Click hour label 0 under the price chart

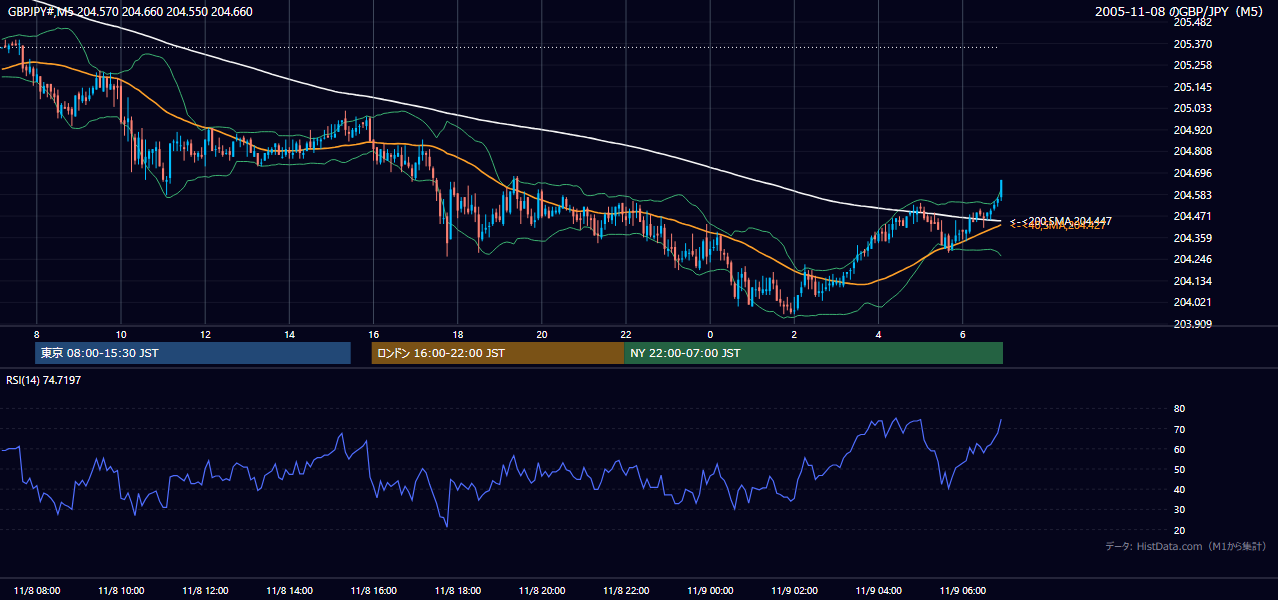tap(710, 334)
